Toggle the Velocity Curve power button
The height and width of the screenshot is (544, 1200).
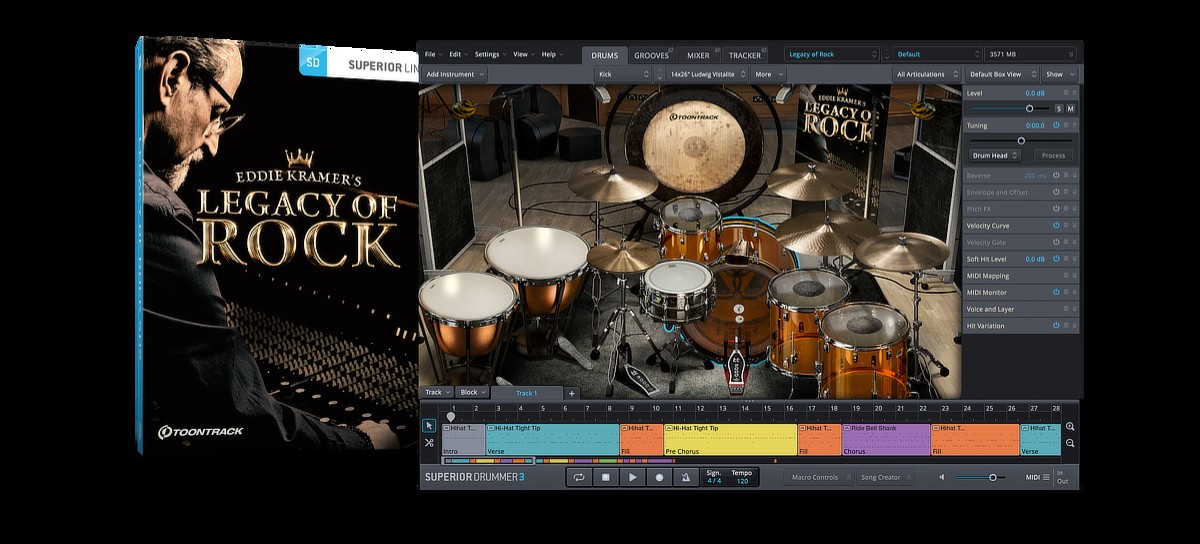pyautogui.click(x=1056, y=225)
